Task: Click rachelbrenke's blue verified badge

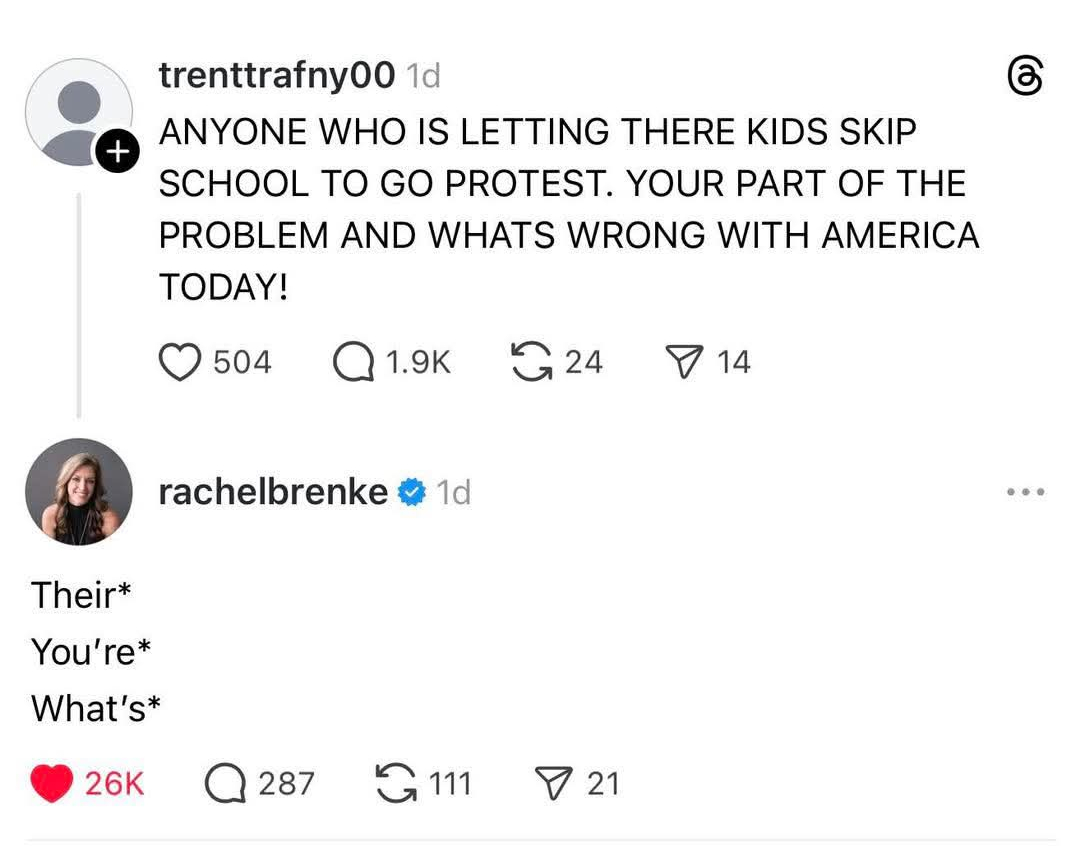Action: click(411, 492)
